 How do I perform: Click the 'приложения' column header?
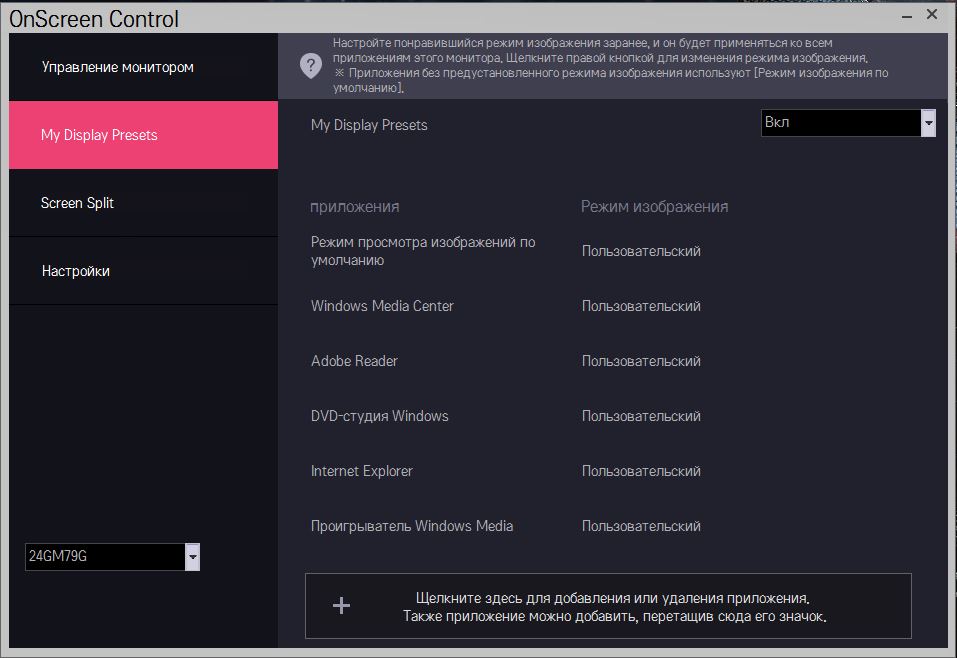tap(355, 207)
